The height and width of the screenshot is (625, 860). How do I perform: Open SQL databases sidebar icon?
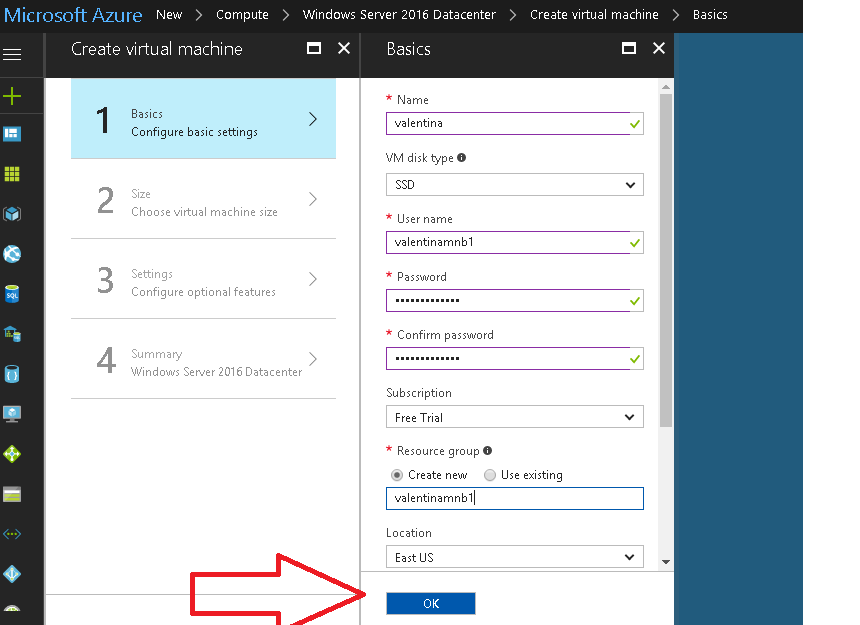coord(12,294)
